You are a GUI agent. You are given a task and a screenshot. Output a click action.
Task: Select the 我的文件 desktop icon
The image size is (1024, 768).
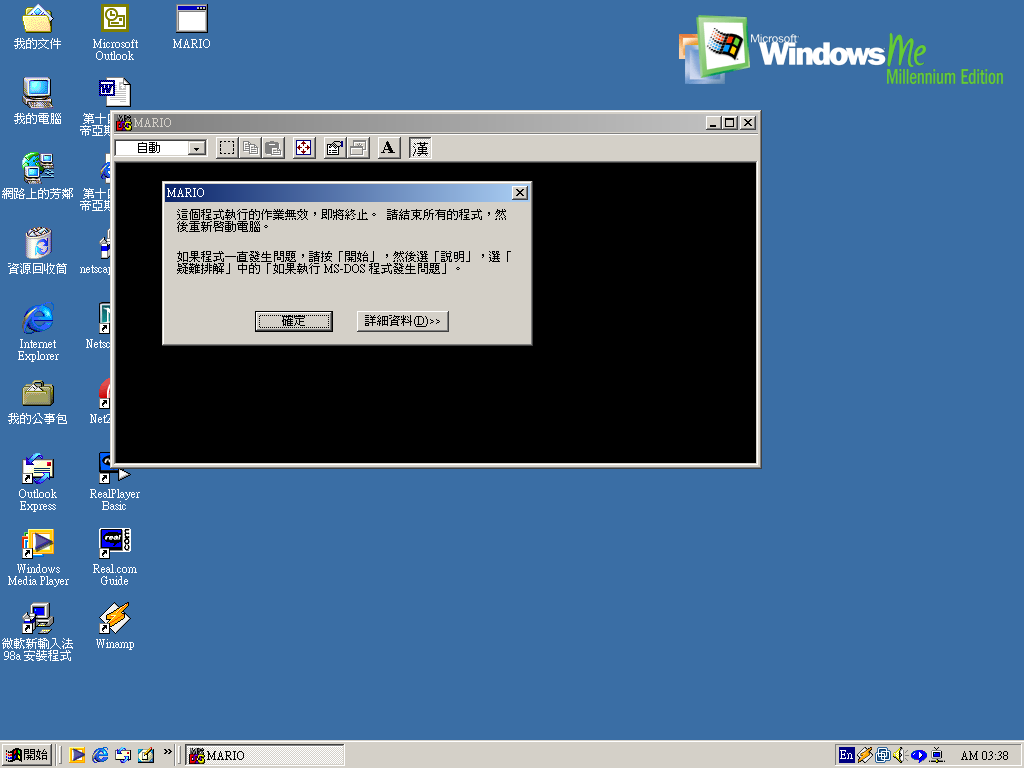click(37, 27)
